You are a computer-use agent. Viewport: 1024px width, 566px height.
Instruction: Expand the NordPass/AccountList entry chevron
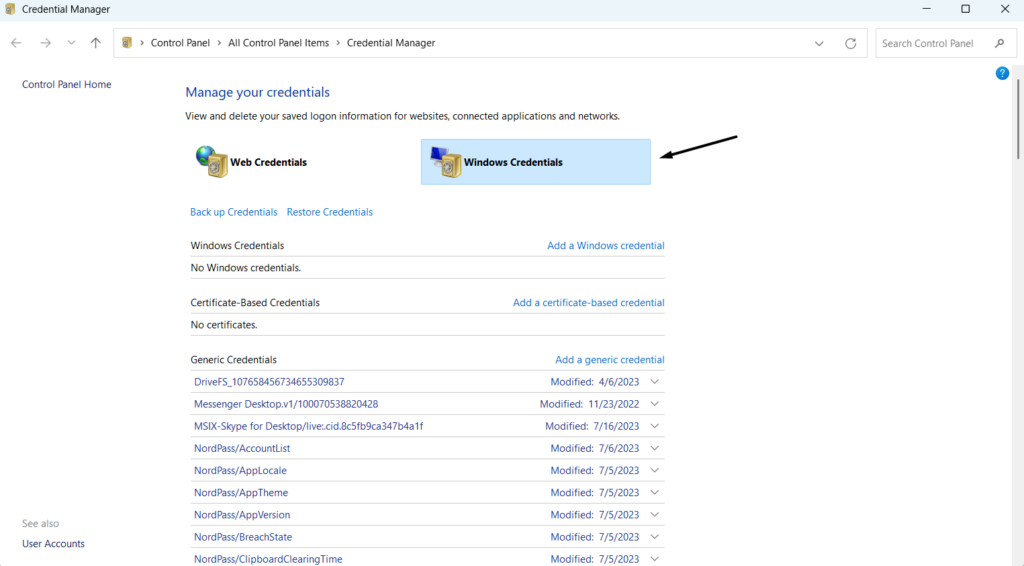(655, 448)
